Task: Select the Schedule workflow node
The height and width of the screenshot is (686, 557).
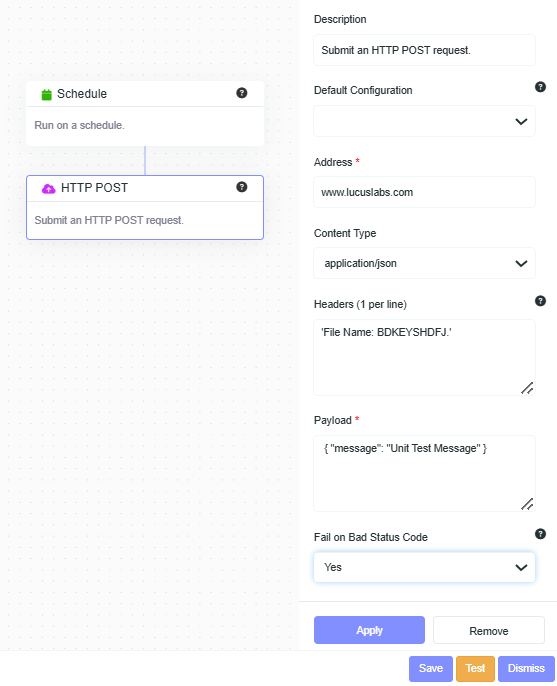Action: click(x=145, y=113)
